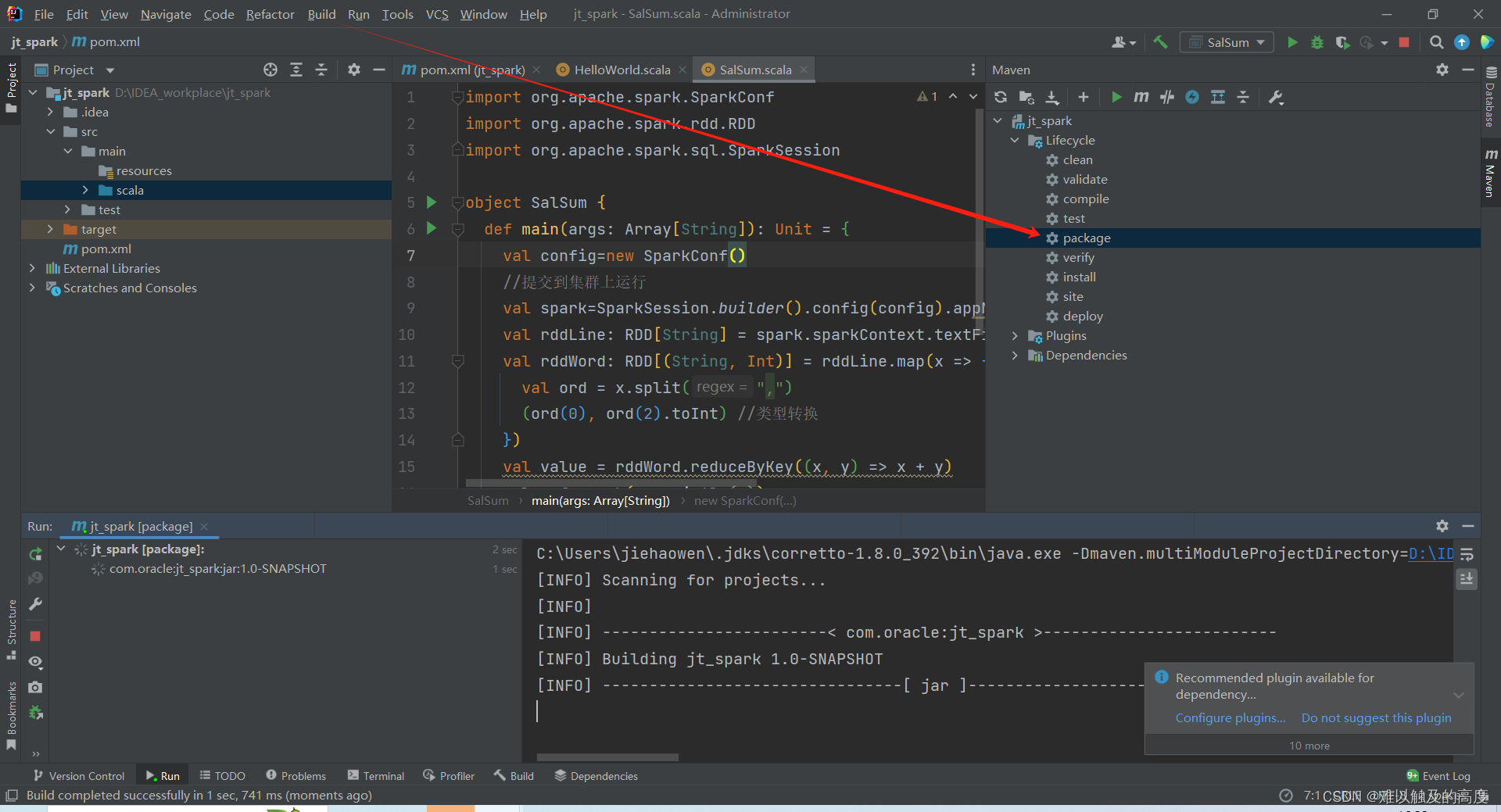Open Project view selector dropdown
1501x812 pixels.
click(x=75, y=70)
